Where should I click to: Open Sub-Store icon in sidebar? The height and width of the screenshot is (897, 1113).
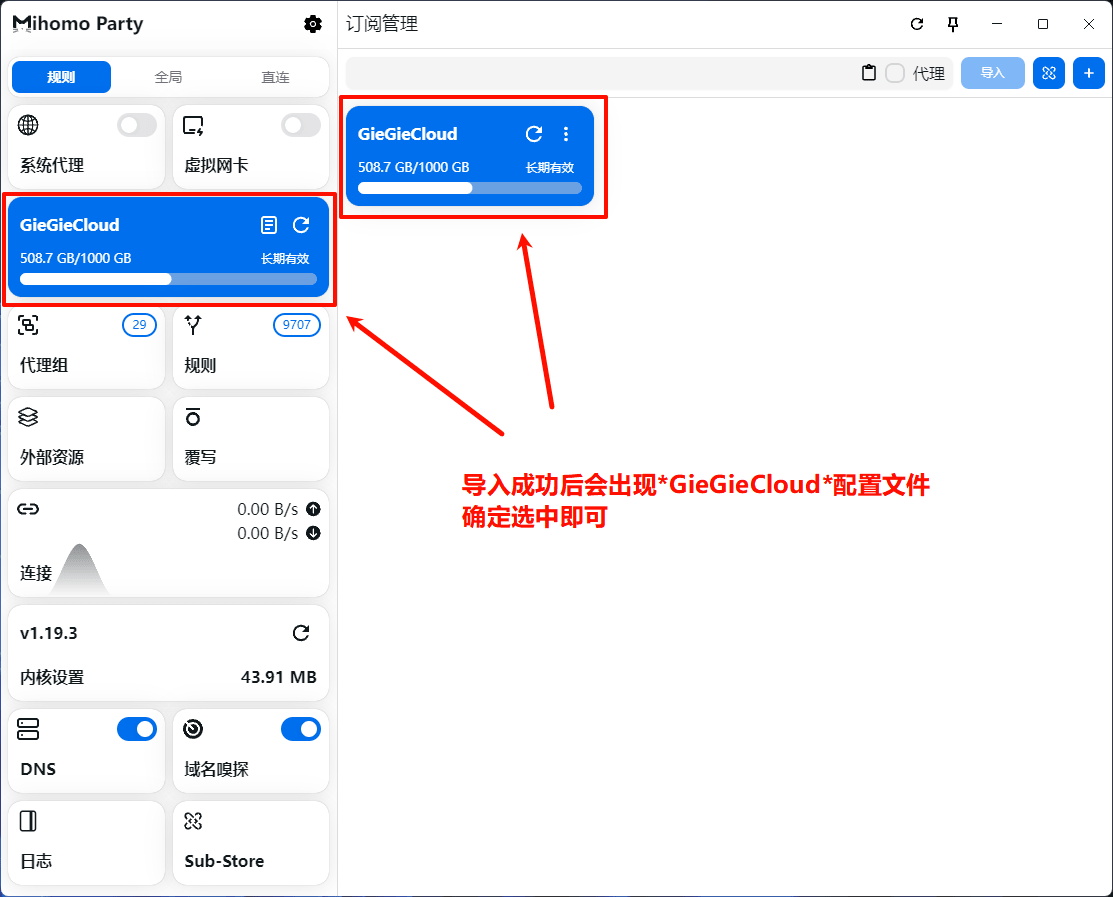pos(193,821)
